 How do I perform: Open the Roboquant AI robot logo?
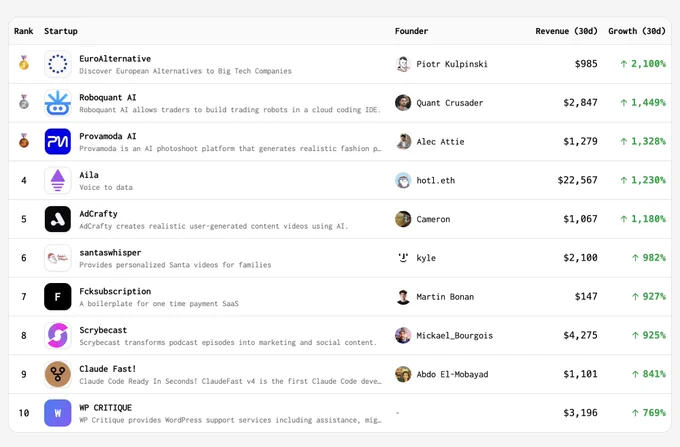coord(58,103)
